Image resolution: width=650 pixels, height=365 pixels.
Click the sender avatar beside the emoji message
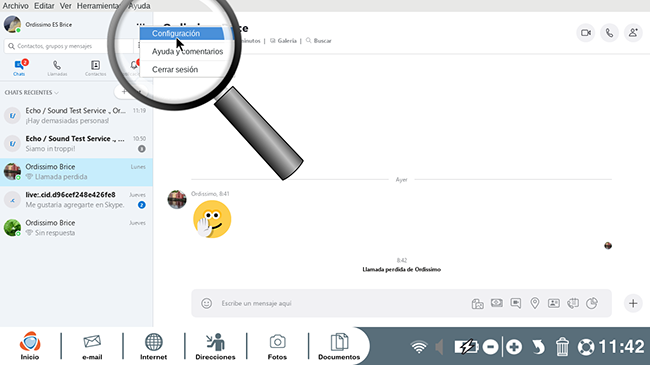177,200
